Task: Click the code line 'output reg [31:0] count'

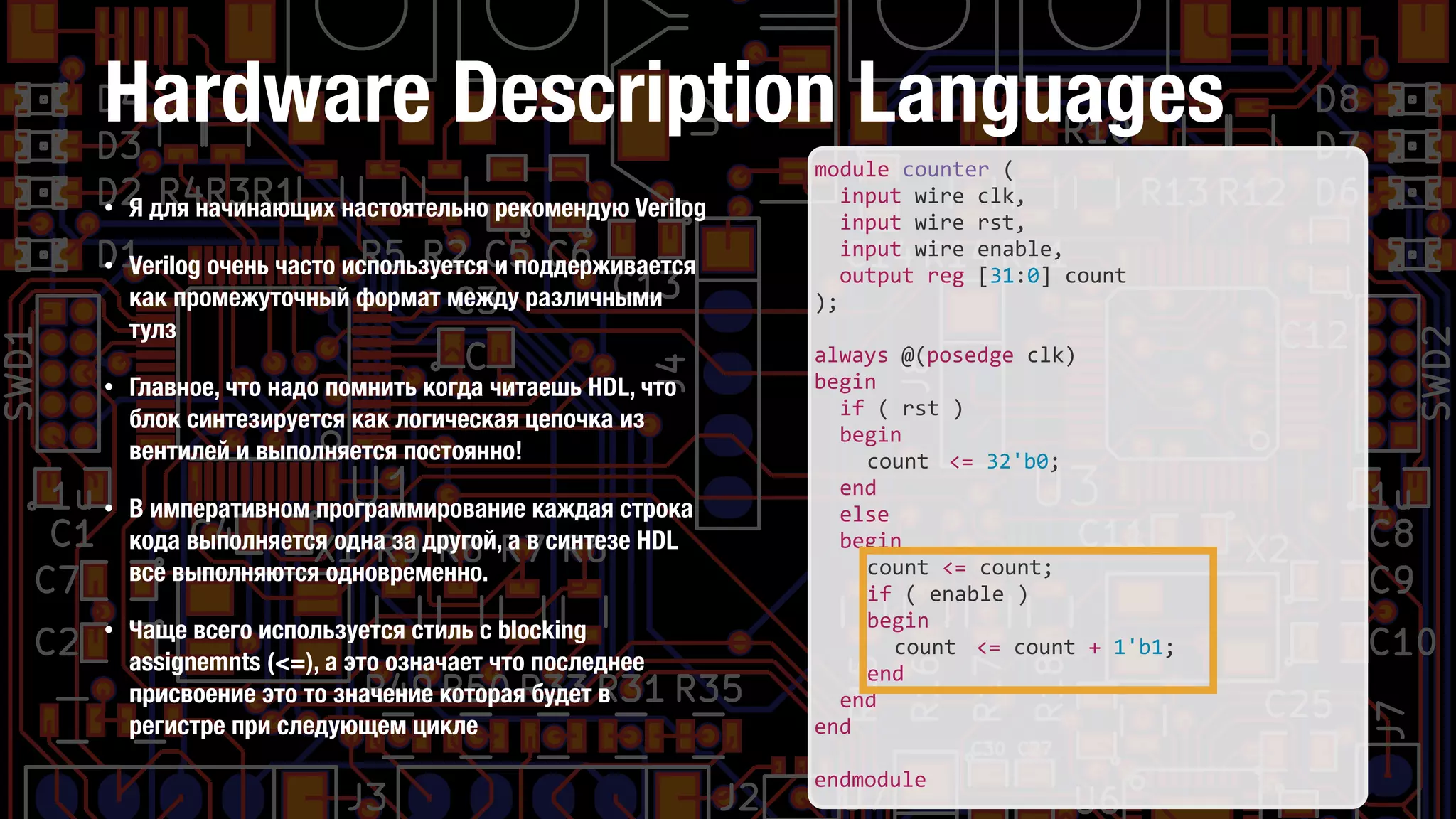Action: [983, 276]
